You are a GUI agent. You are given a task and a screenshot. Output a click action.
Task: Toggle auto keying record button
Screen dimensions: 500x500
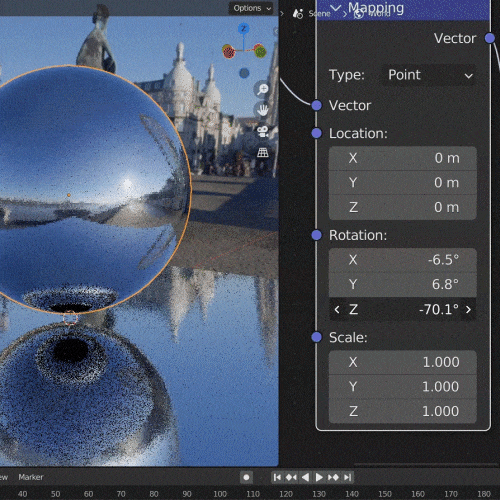pos(246,477)
